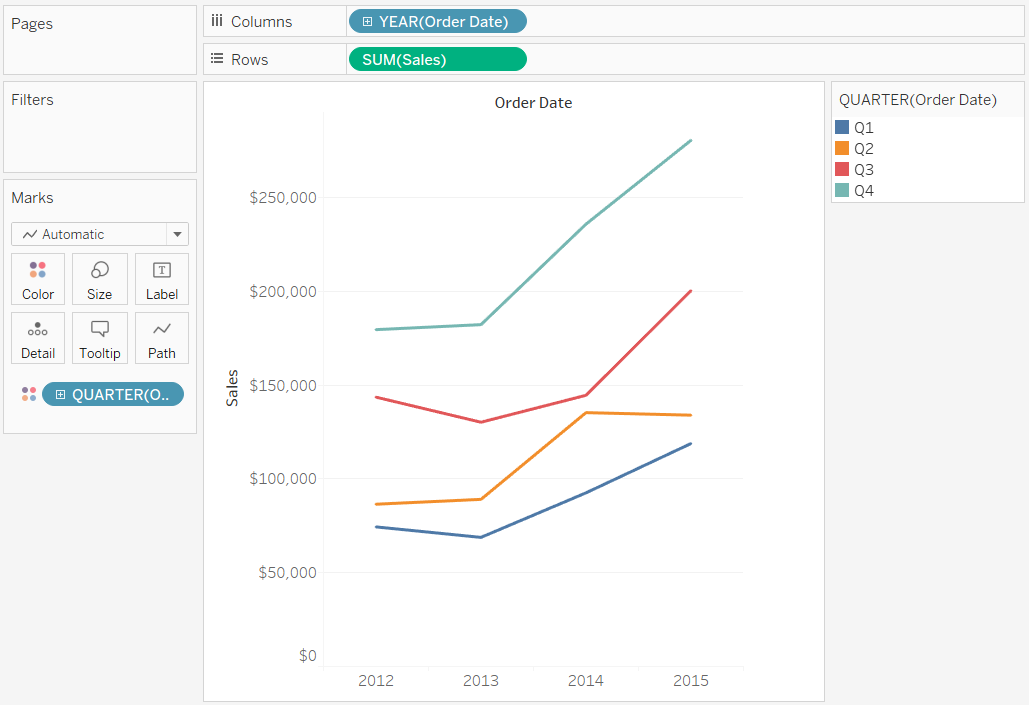Select the QUARTER pill on Marks card
1029x705 pixels.
113,394
